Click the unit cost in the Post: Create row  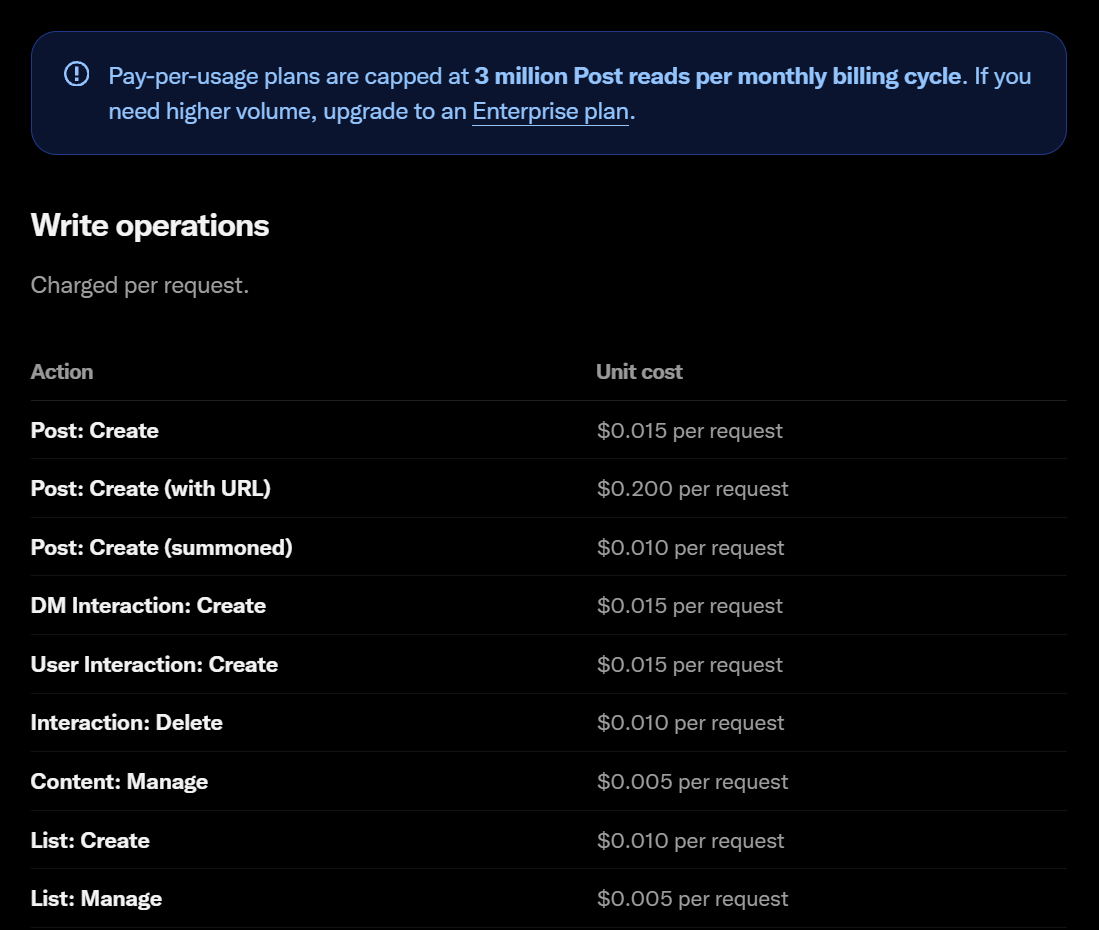(x=690, y=430)
